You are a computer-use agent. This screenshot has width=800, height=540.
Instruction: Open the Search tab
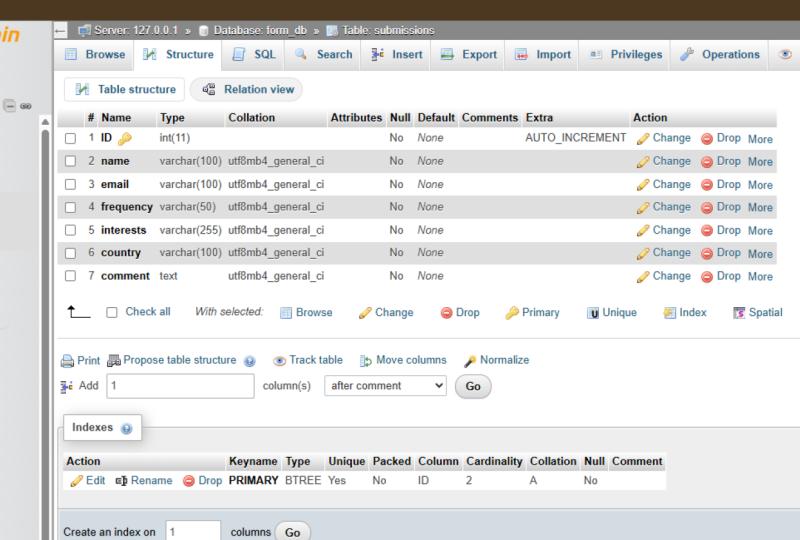(x=323, y=55)
